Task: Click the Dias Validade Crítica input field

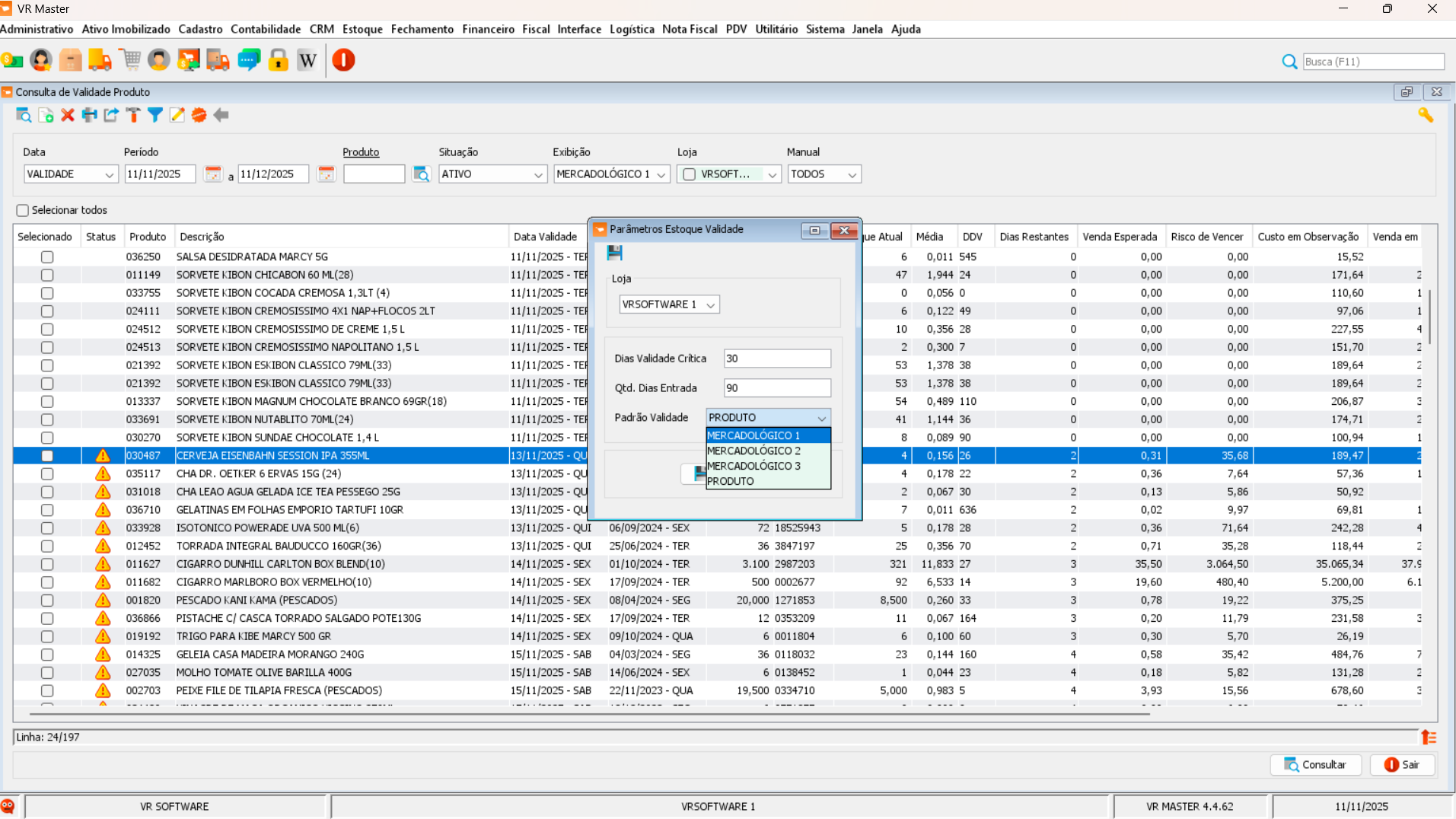Action: [x=776, y=359]
